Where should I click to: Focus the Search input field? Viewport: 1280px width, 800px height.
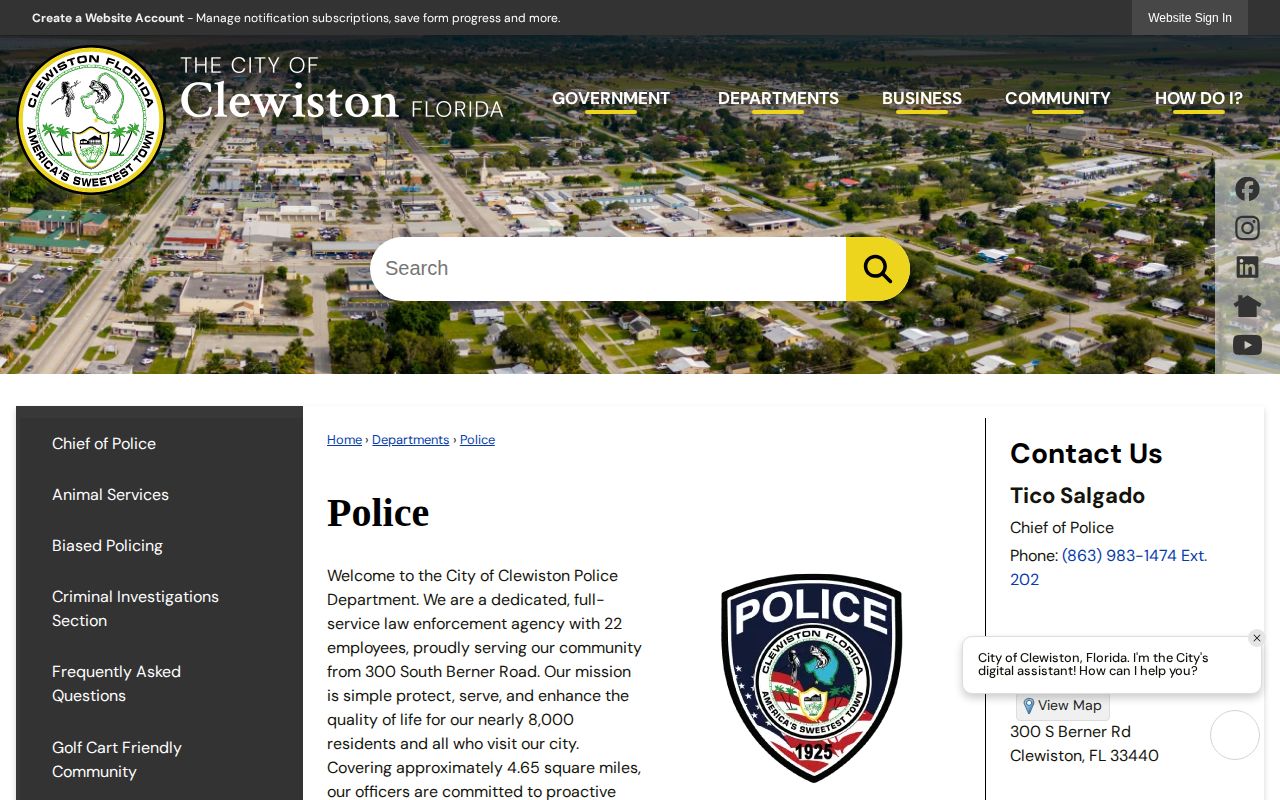point(608,268)
